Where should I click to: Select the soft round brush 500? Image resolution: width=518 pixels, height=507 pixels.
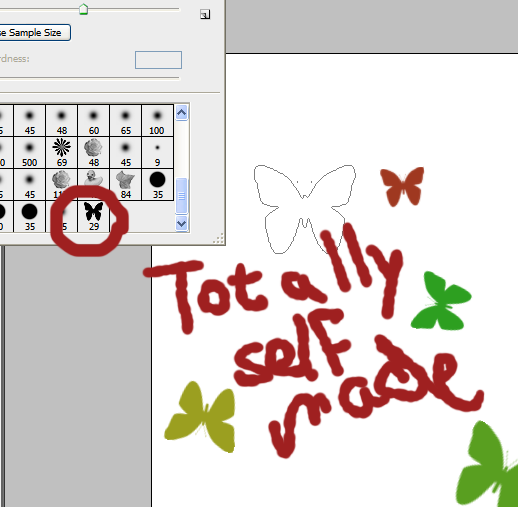[30, 152]
